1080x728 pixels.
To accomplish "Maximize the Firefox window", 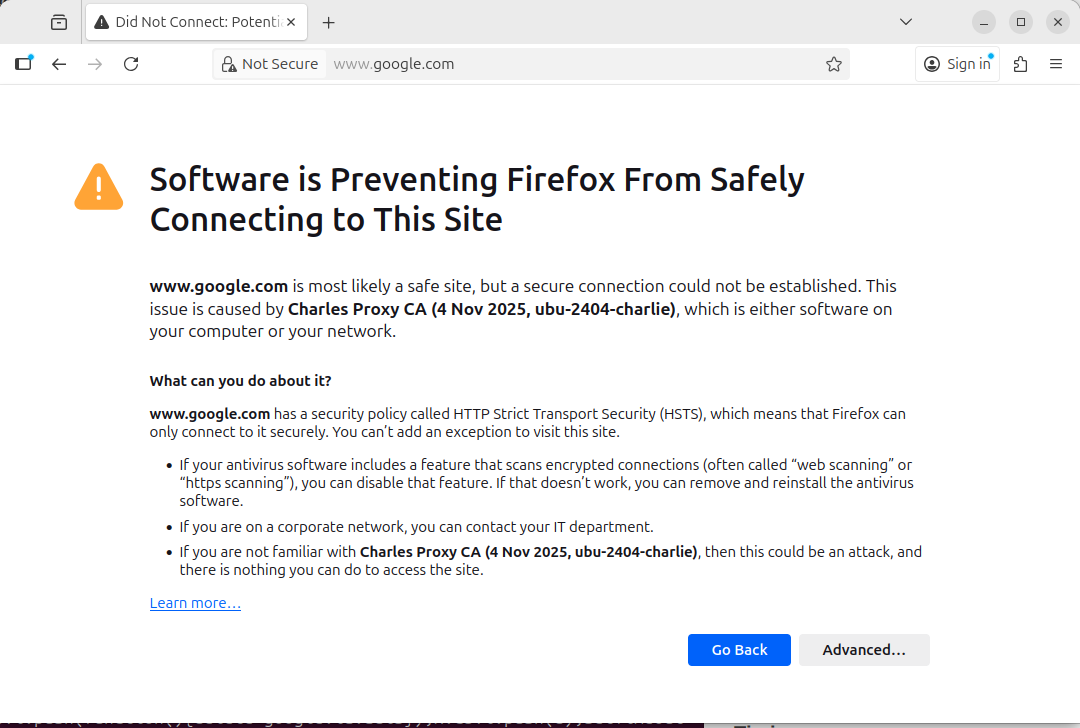I will [1021, 22].
